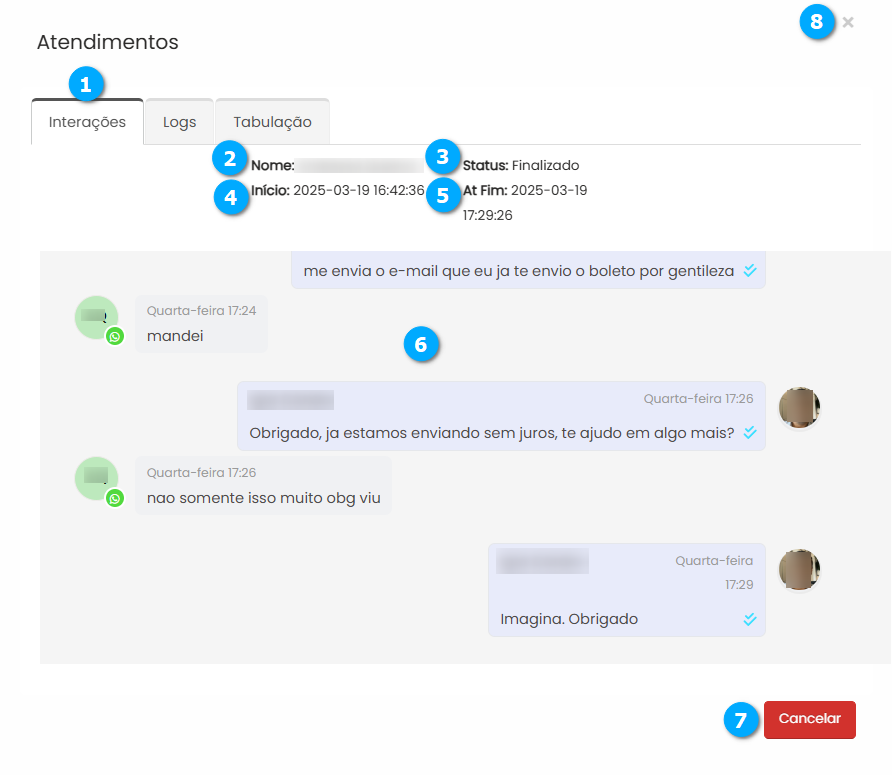
Task: Click the "Imagina. Obrigado" message bubble
Action: click(627, 590)
